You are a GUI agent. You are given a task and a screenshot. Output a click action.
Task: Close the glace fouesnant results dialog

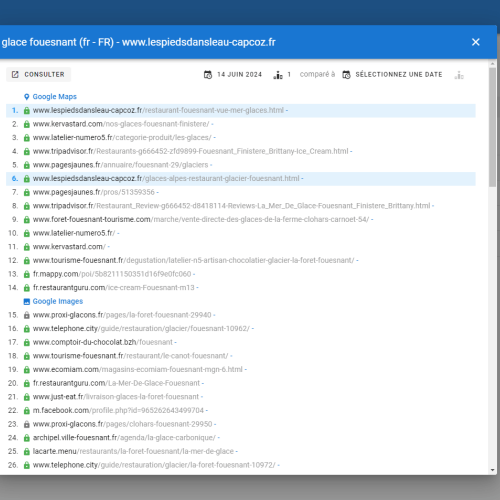point(476,42)
